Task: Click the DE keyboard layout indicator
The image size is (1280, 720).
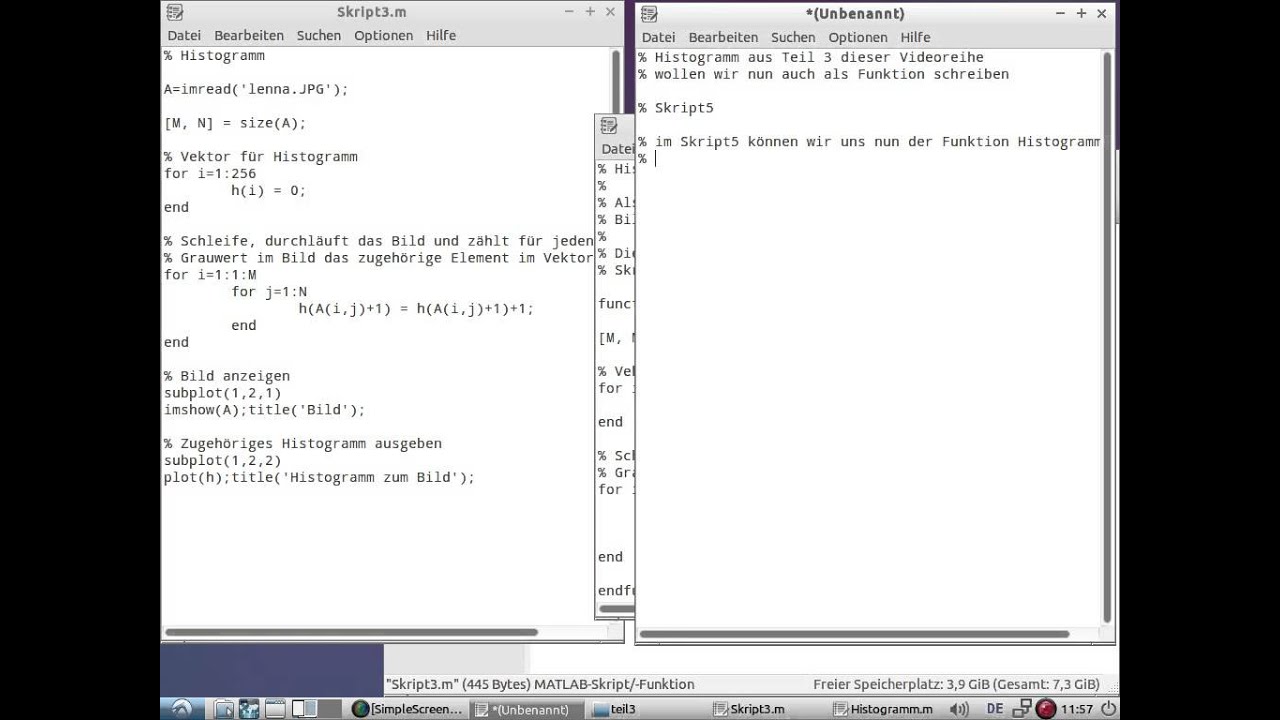Action: click(994, 709)
